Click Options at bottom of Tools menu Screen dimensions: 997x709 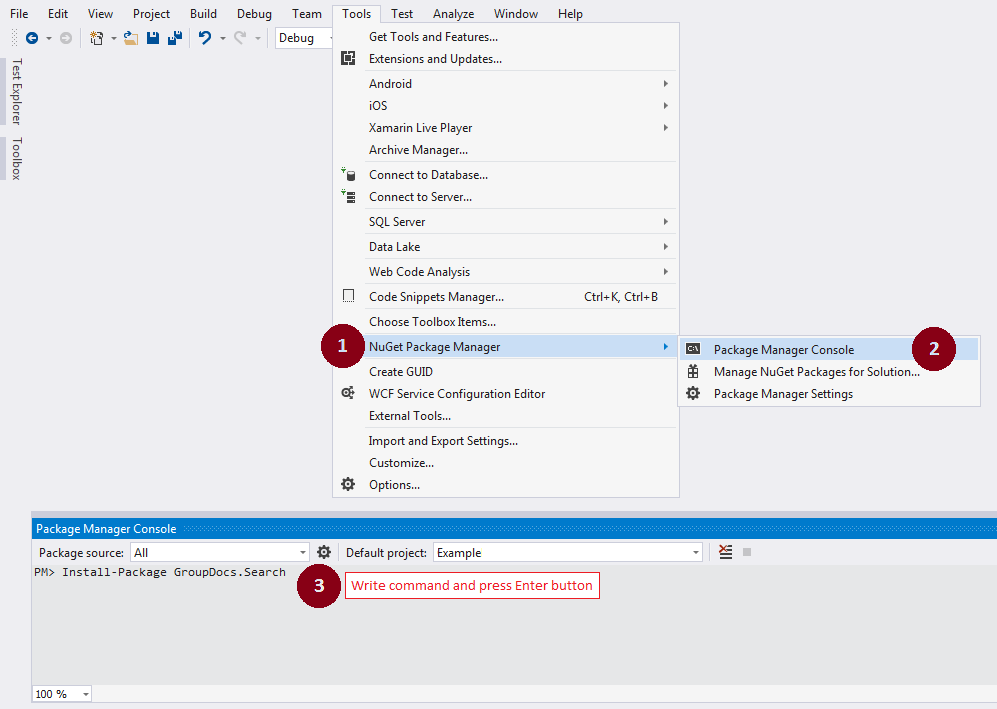(394, 485)
